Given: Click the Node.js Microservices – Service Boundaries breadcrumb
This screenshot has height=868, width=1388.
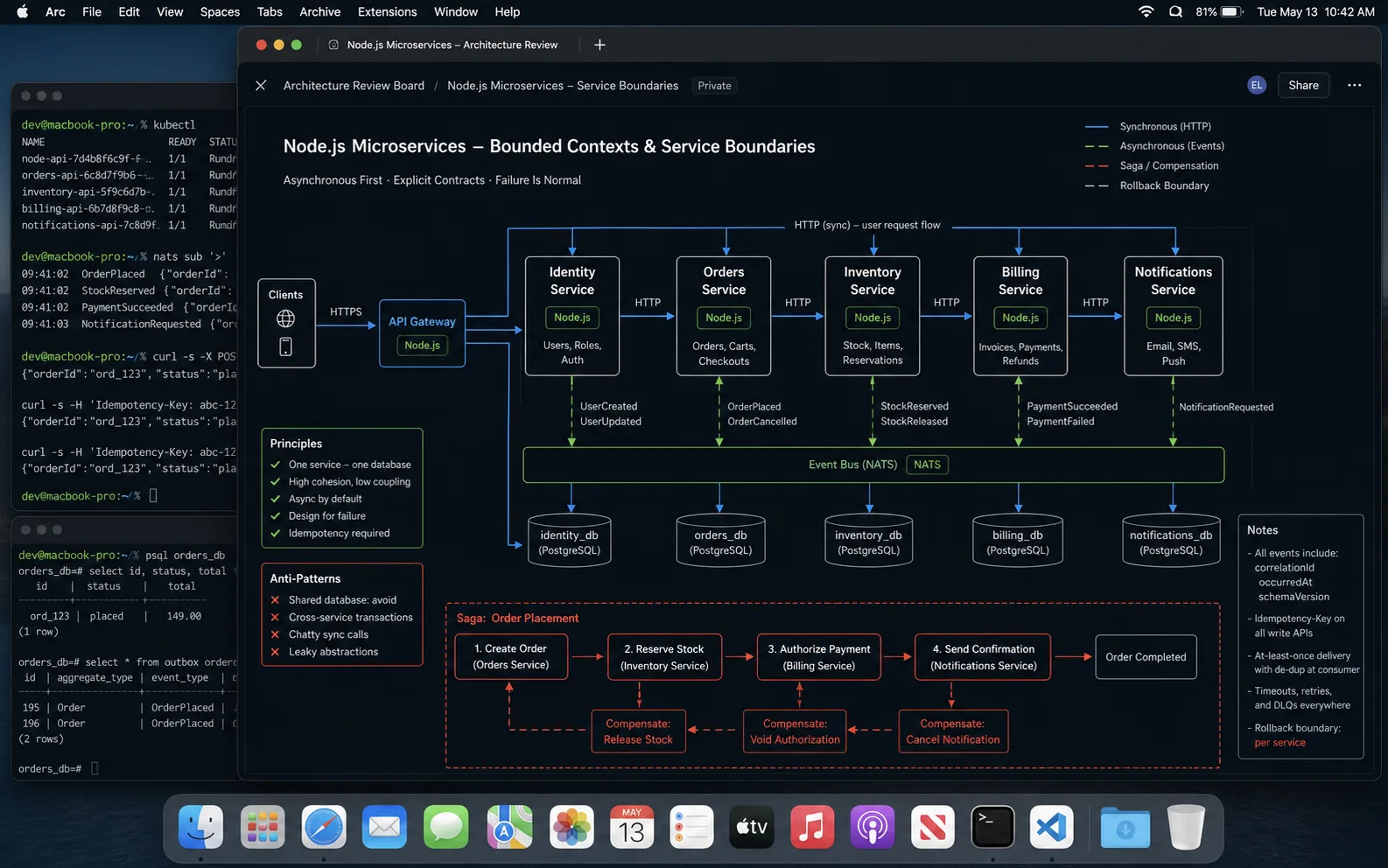Looking at the screenshot, I should [563, 86].
